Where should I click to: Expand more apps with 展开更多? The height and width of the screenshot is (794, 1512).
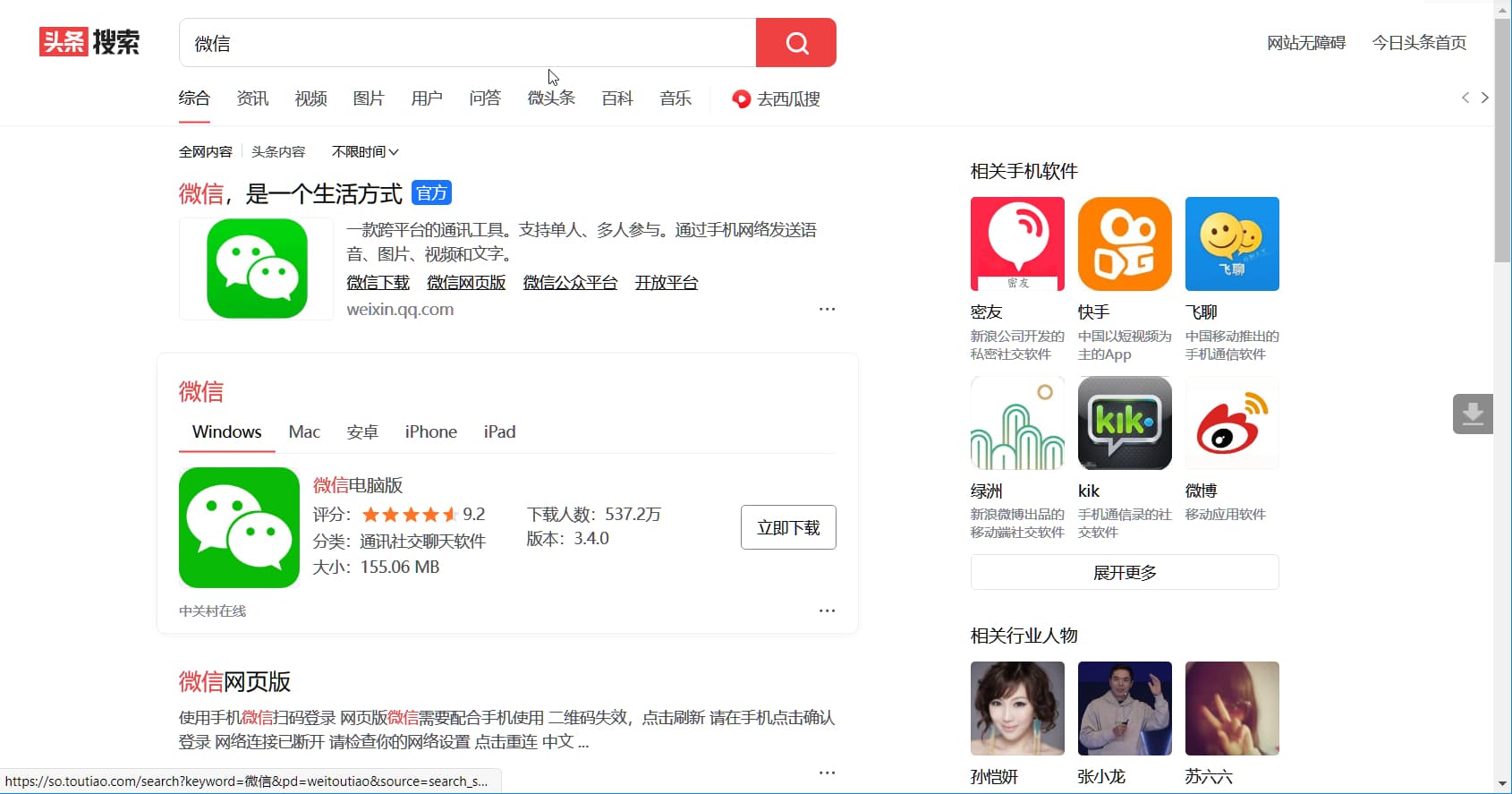tap(1125, 572)
